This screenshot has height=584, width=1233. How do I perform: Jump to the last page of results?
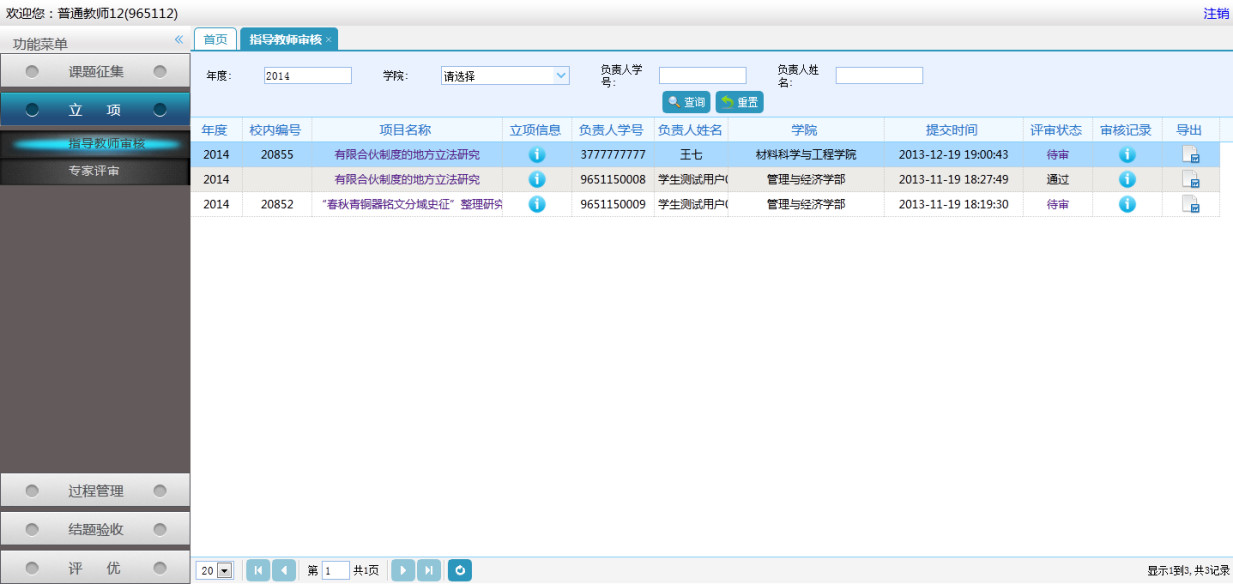[429, 570]
